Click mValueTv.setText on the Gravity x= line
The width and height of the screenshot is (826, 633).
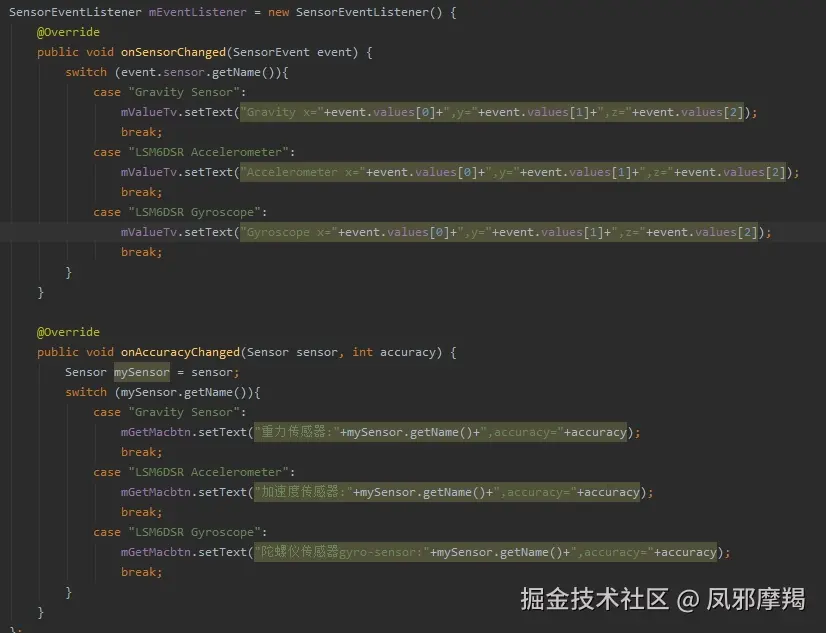point(177,112)
